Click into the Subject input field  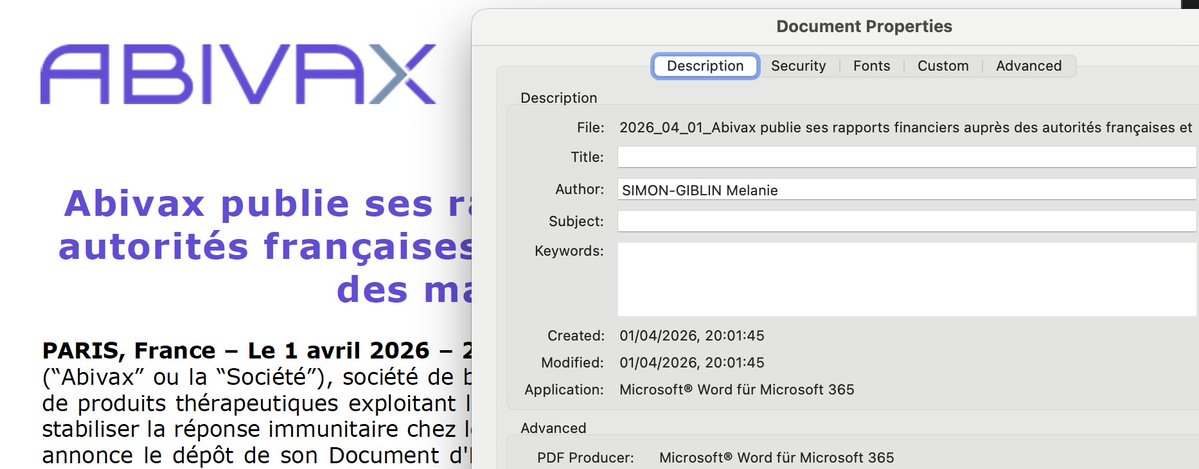[908, 221]
